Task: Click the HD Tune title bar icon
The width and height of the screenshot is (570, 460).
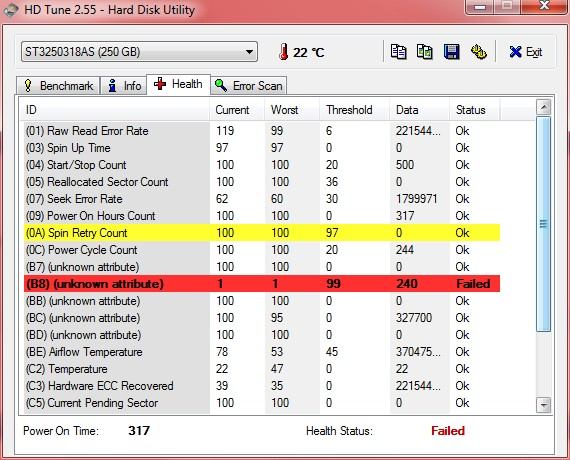Action: [x=11, y=9]
